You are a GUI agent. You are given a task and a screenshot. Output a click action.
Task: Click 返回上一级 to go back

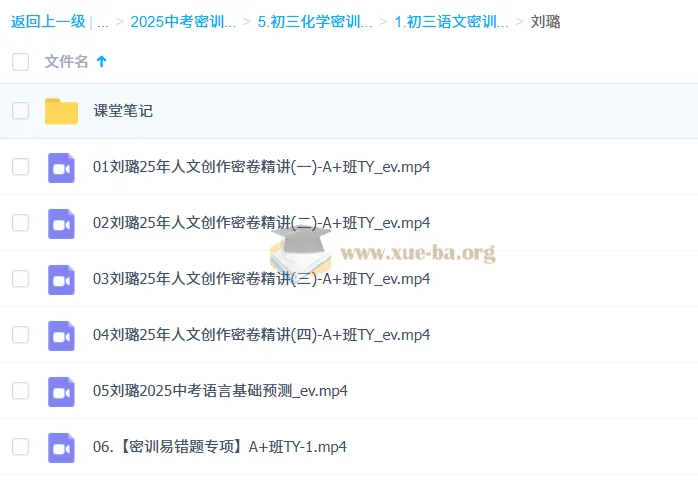click(48, 21)
